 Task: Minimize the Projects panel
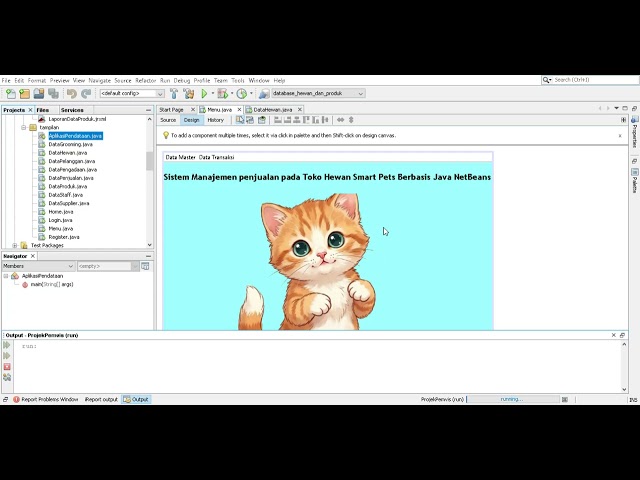[148, 110]
